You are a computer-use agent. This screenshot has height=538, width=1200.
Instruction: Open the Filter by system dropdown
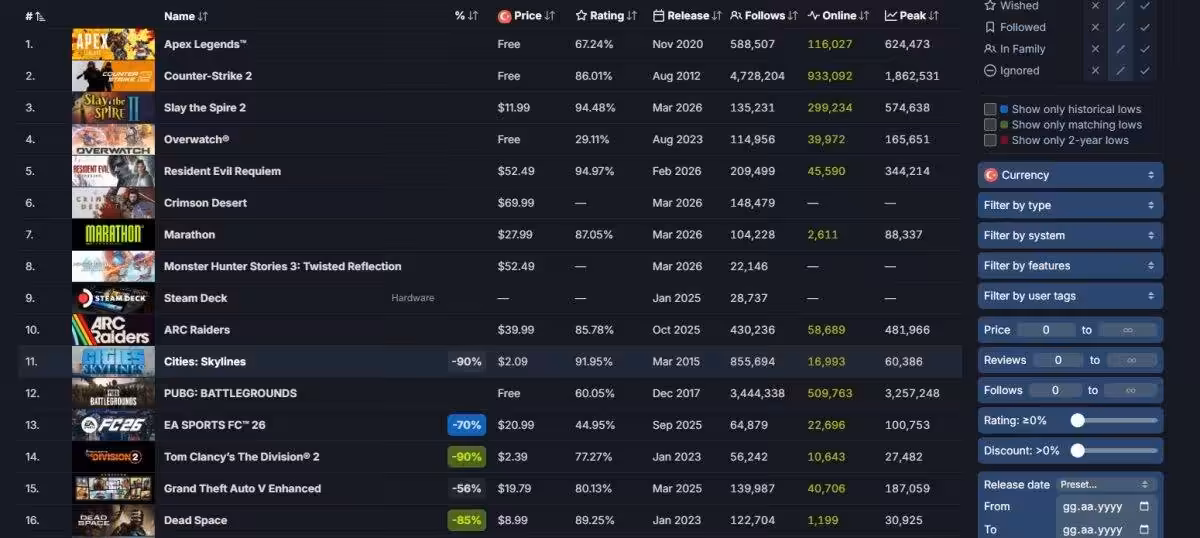pyautogui.click(x=1070, y=235)
